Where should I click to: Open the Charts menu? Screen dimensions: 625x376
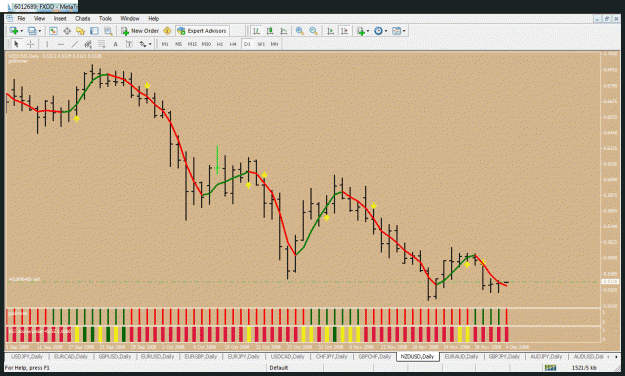pyautogui.click(x=83, y=18)
